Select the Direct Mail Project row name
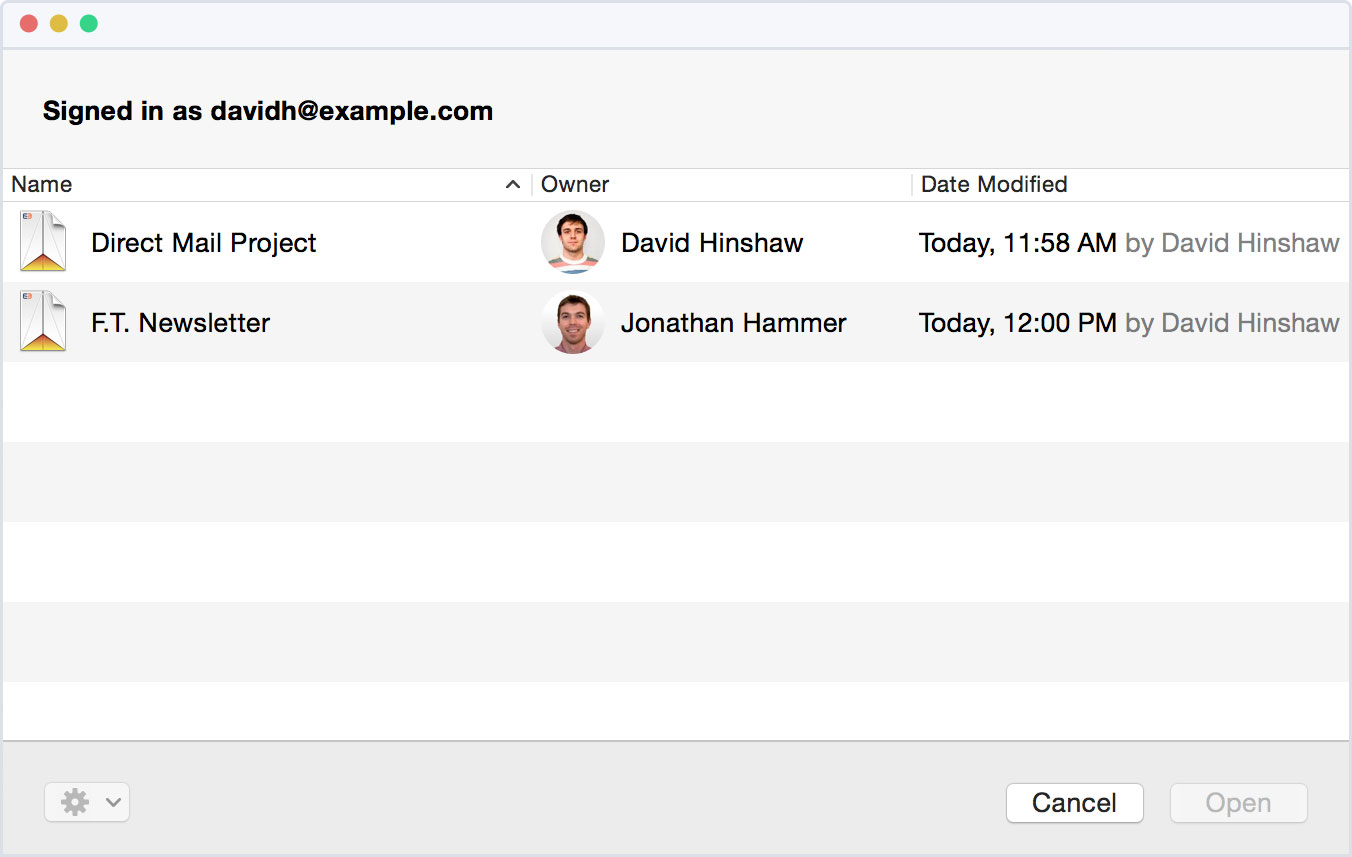The height and width of the screenshot is (857, 1352). click(203, 243)
